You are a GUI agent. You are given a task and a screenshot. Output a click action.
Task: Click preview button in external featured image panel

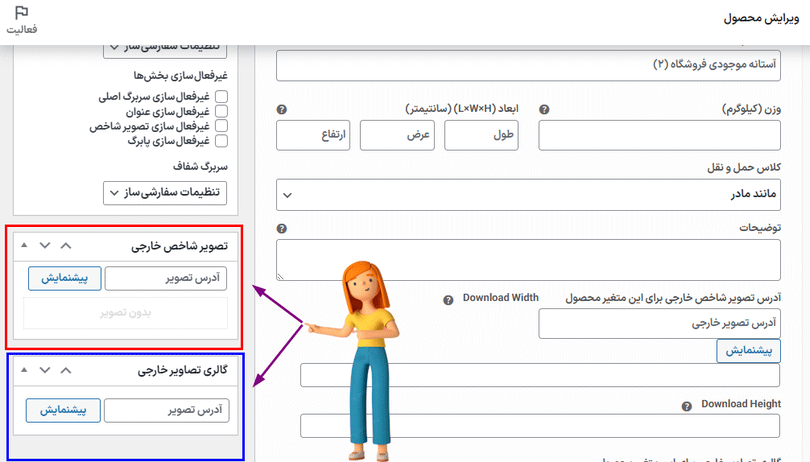coord(64,278)
